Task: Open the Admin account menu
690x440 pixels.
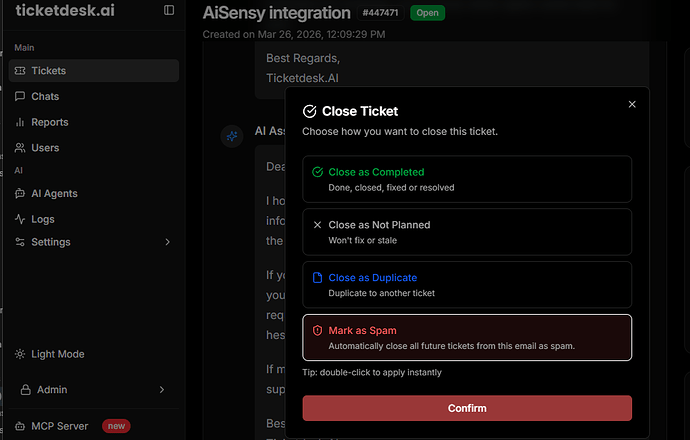Action: click(93, 390)
